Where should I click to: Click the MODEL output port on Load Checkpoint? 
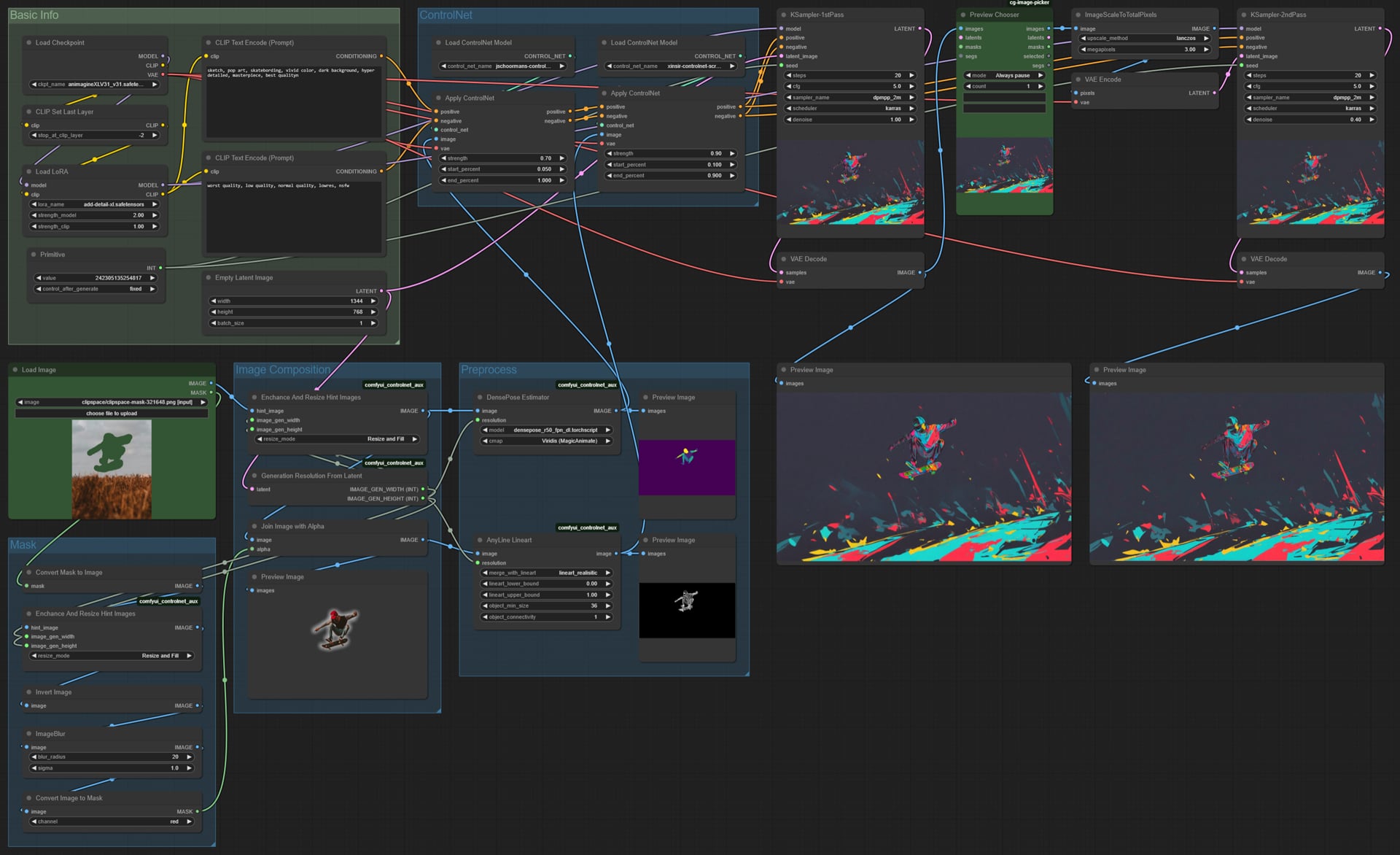click(x=163, y=56)
